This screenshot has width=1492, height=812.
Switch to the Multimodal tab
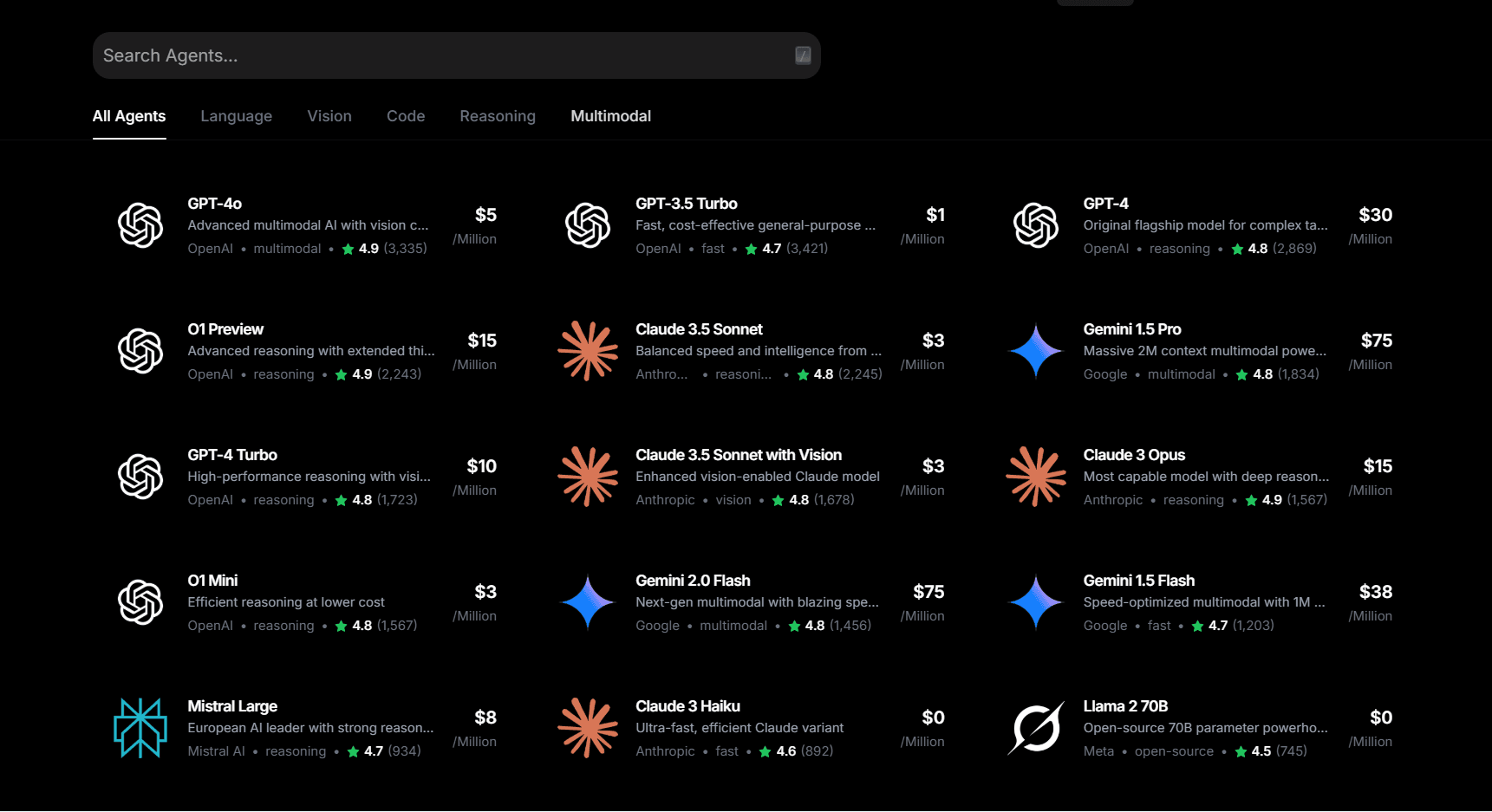point(610,115)
